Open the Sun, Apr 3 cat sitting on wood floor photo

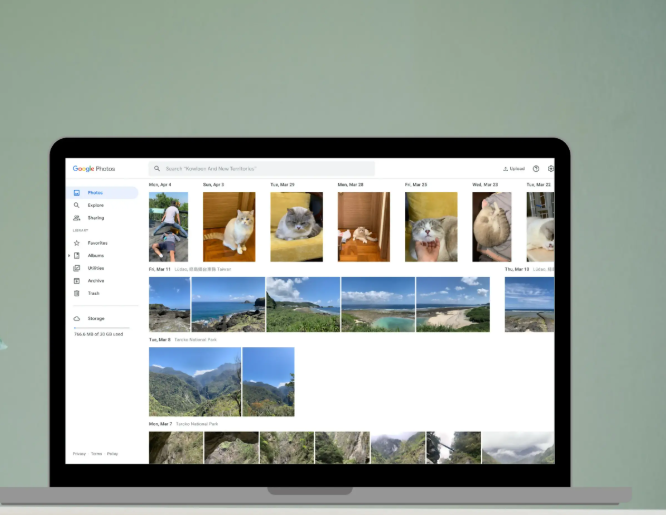point(229,227)
